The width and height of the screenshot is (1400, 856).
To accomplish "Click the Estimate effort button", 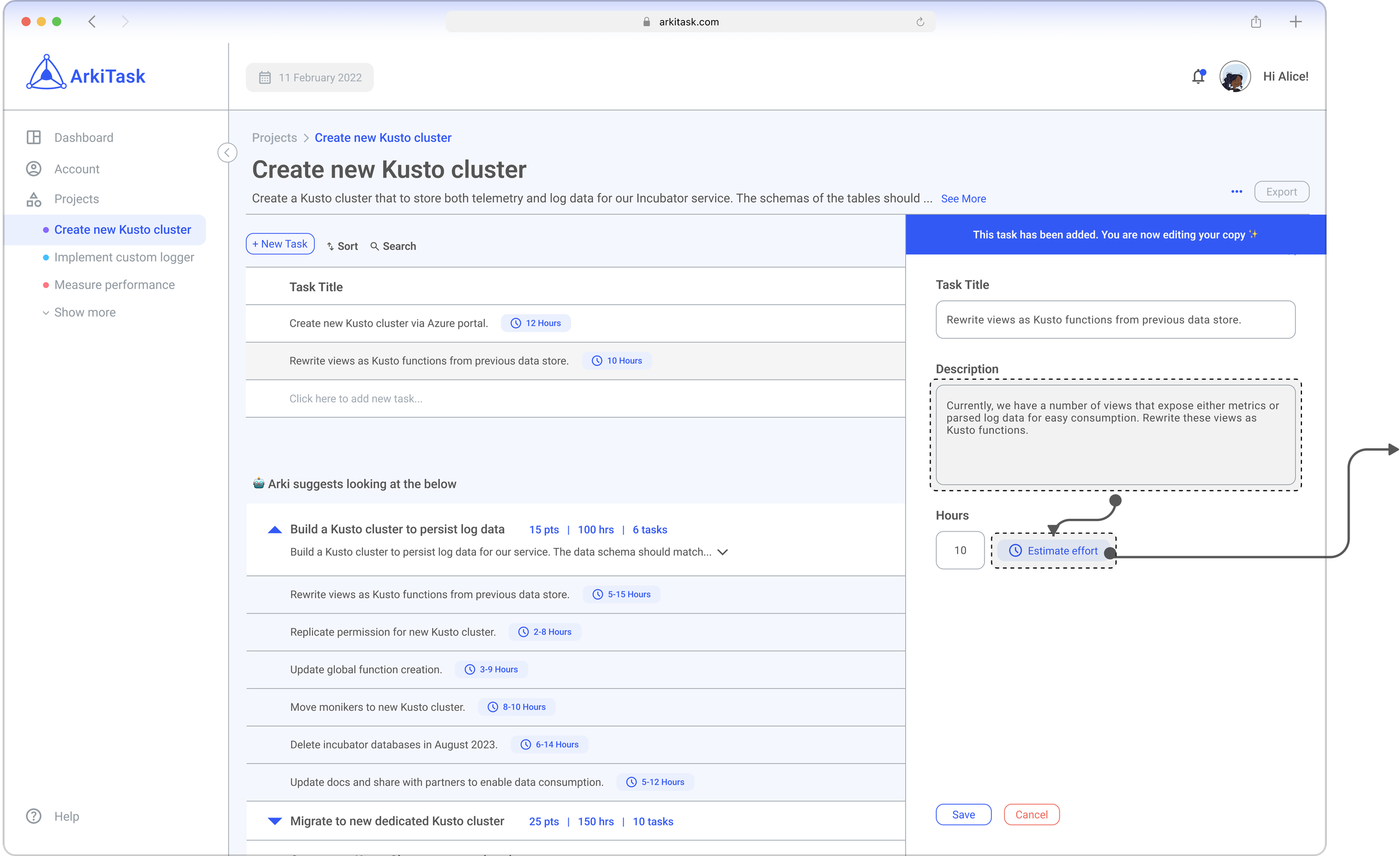I will point(1053,551).
